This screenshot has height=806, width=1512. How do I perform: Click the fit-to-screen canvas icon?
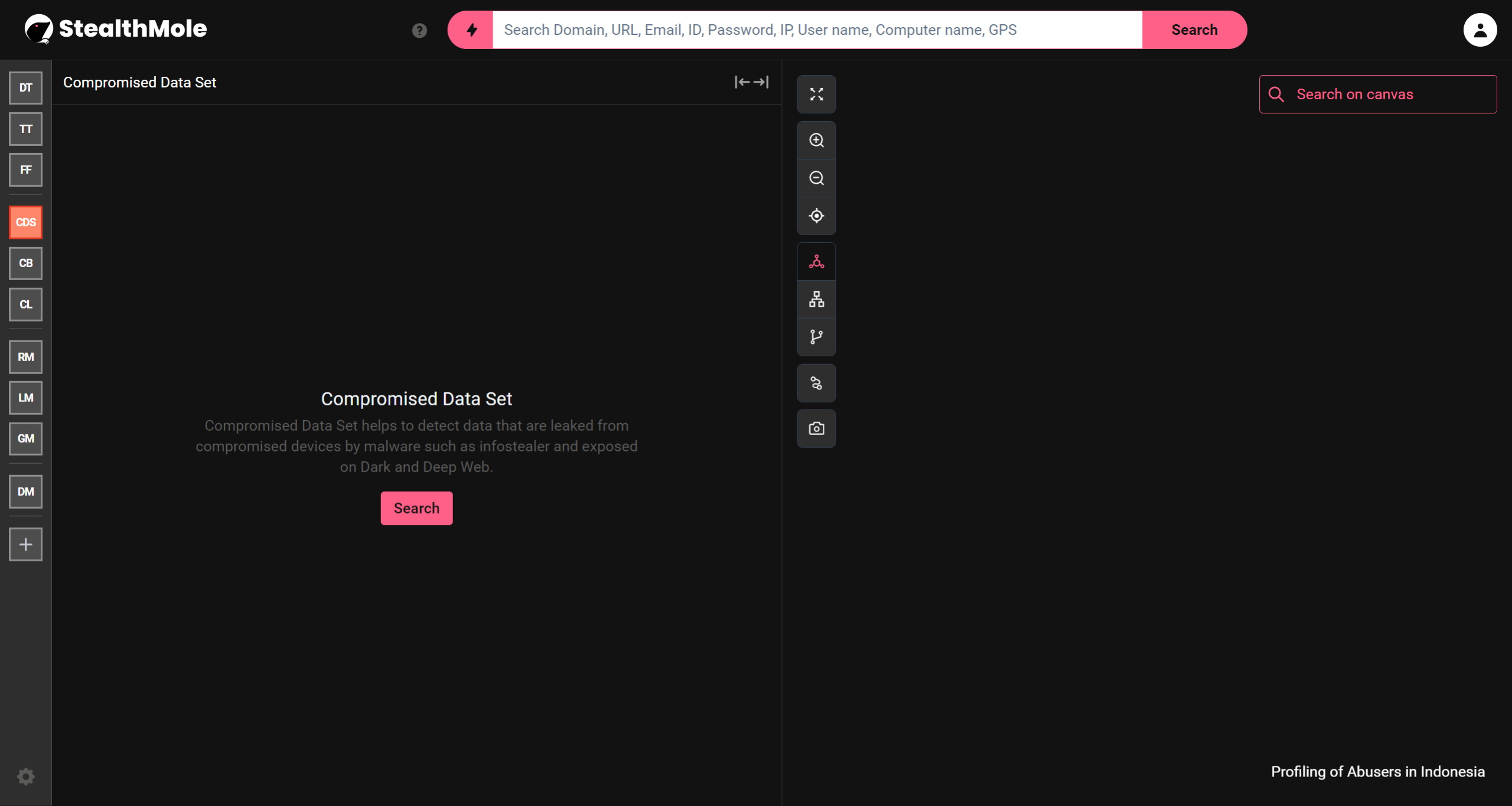pos(816,94)
